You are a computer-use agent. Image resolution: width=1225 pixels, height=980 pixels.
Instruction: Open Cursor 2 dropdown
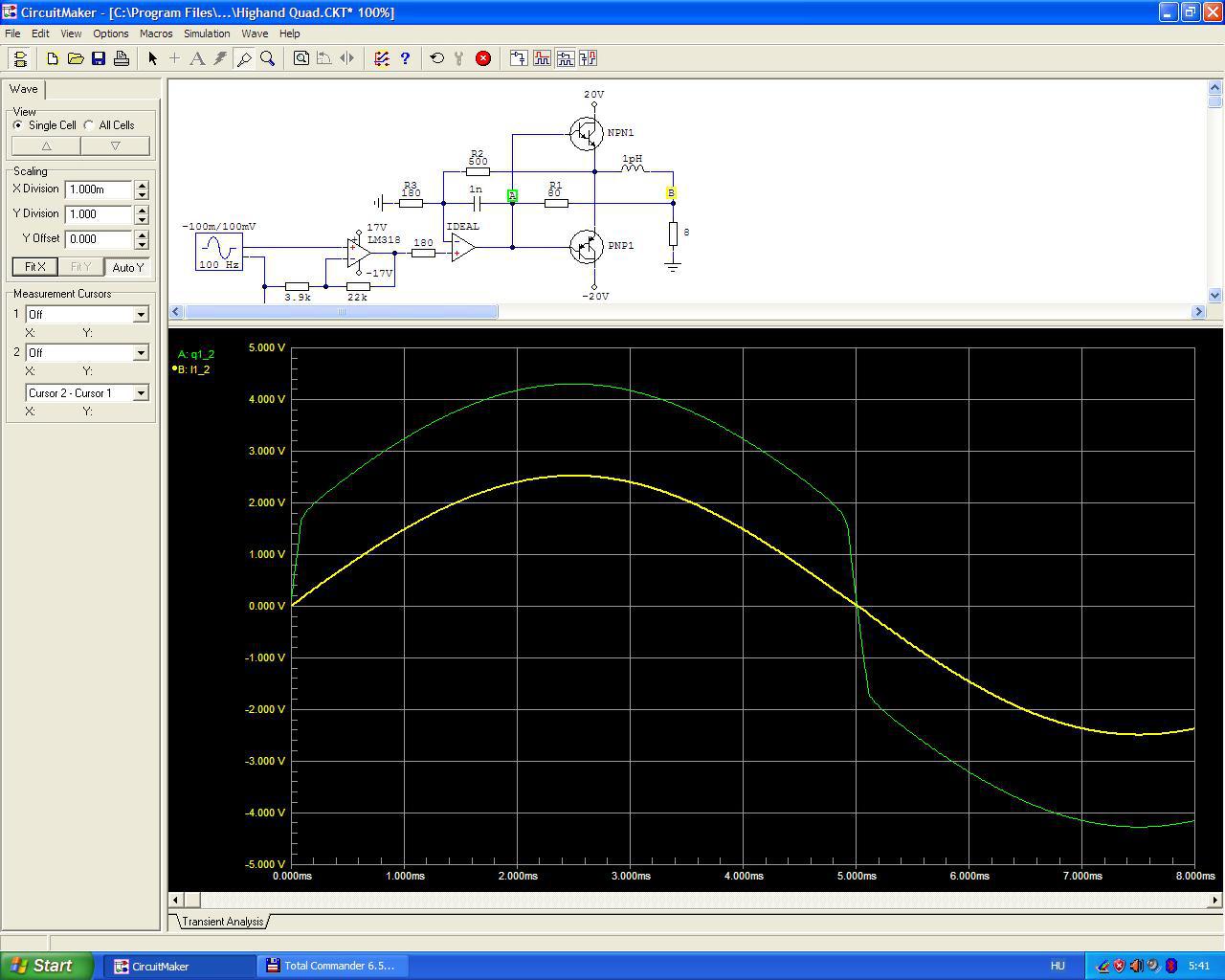141,353
